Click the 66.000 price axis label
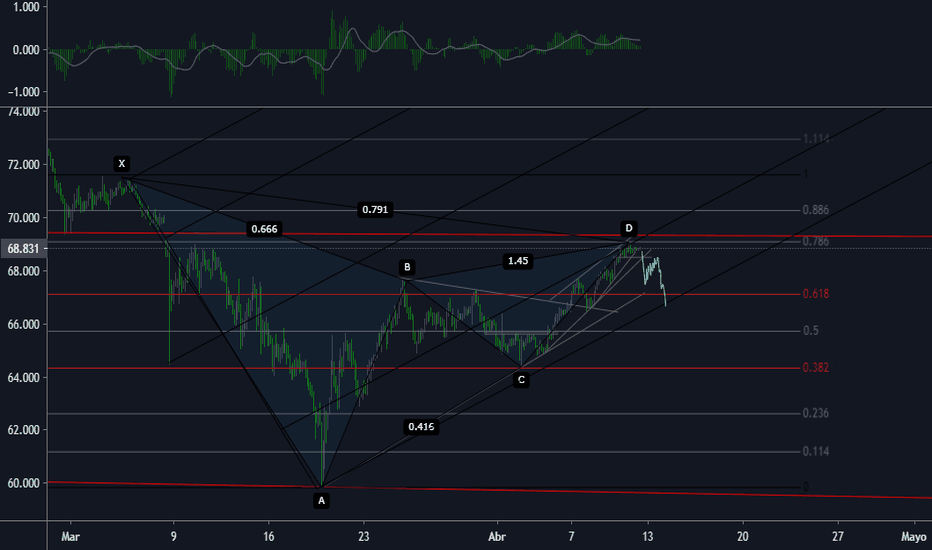This screenshot has height=550, width=932. click(x=24, y=325)
